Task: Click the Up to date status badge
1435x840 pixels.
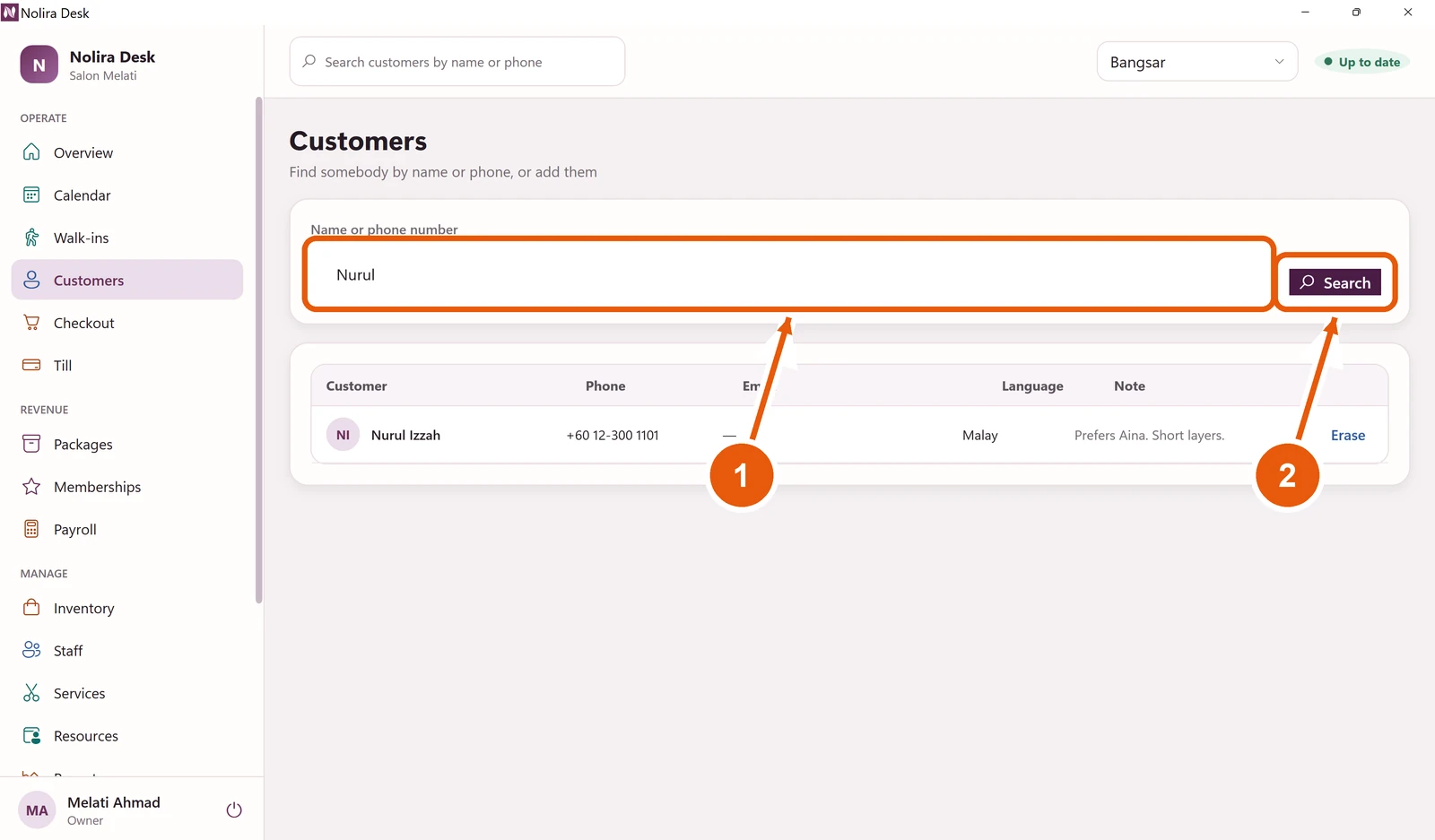Action: tap(1362, 62)
